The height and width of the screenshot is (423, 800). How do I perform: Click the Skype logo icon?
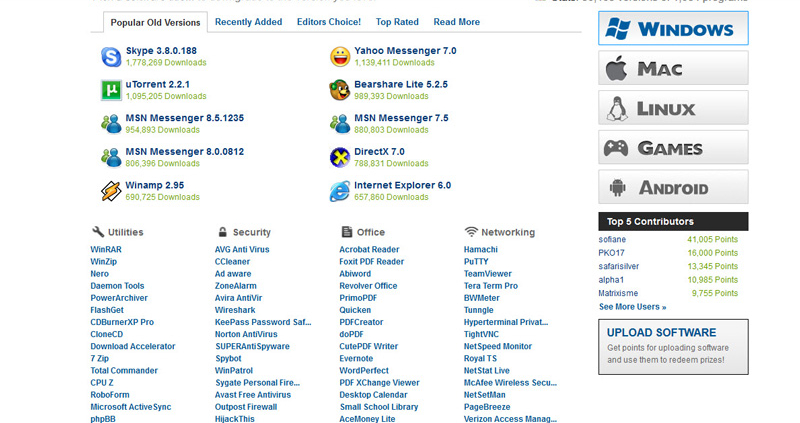point(111,57)
